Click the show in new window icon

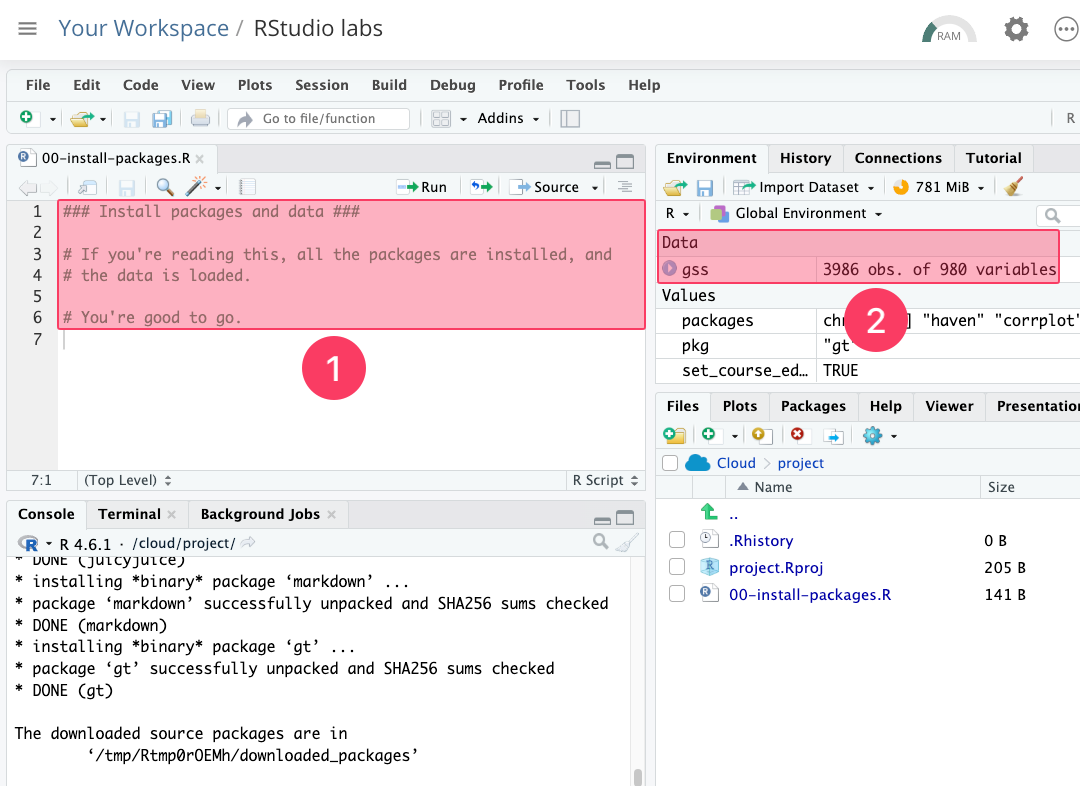(87, 187)
